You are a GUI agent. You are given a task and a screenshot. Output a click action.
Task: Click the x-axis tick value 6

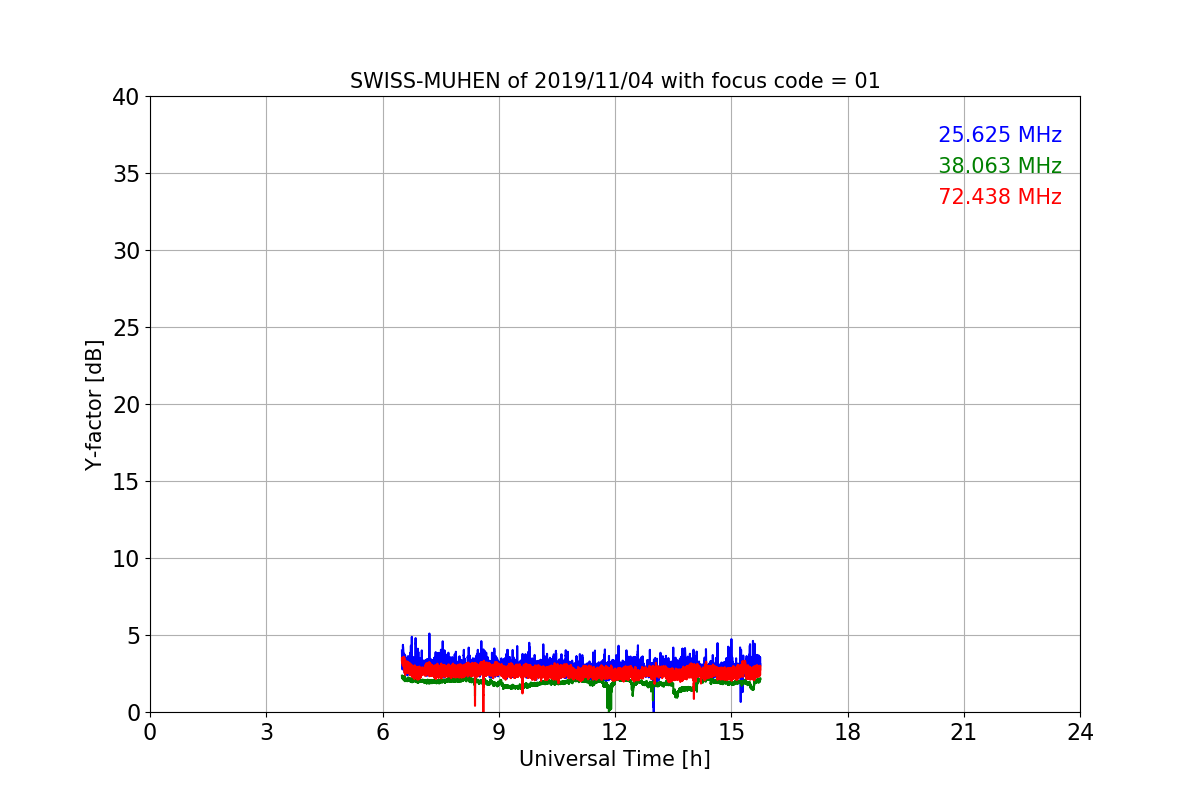click(382, 732)
